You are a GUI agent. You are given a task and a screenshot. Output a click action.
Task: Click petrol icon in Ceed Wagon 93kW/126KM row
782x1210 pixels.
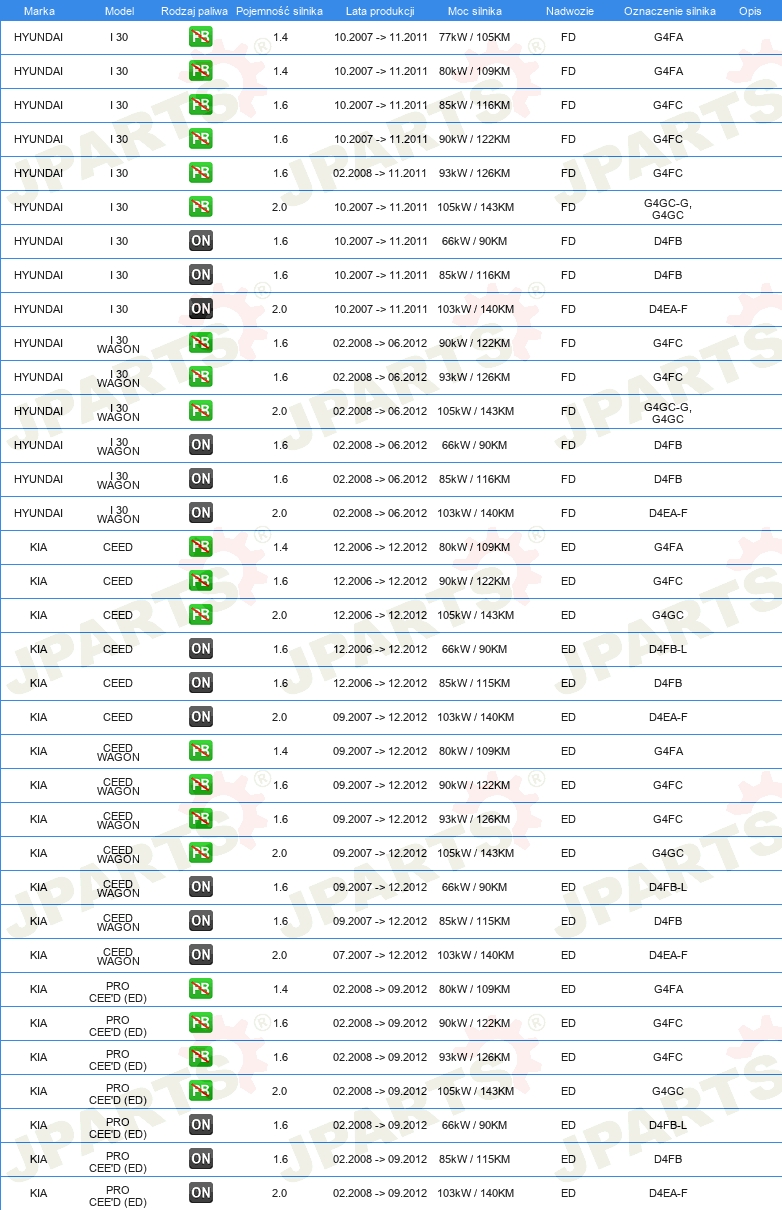point(201,820)
